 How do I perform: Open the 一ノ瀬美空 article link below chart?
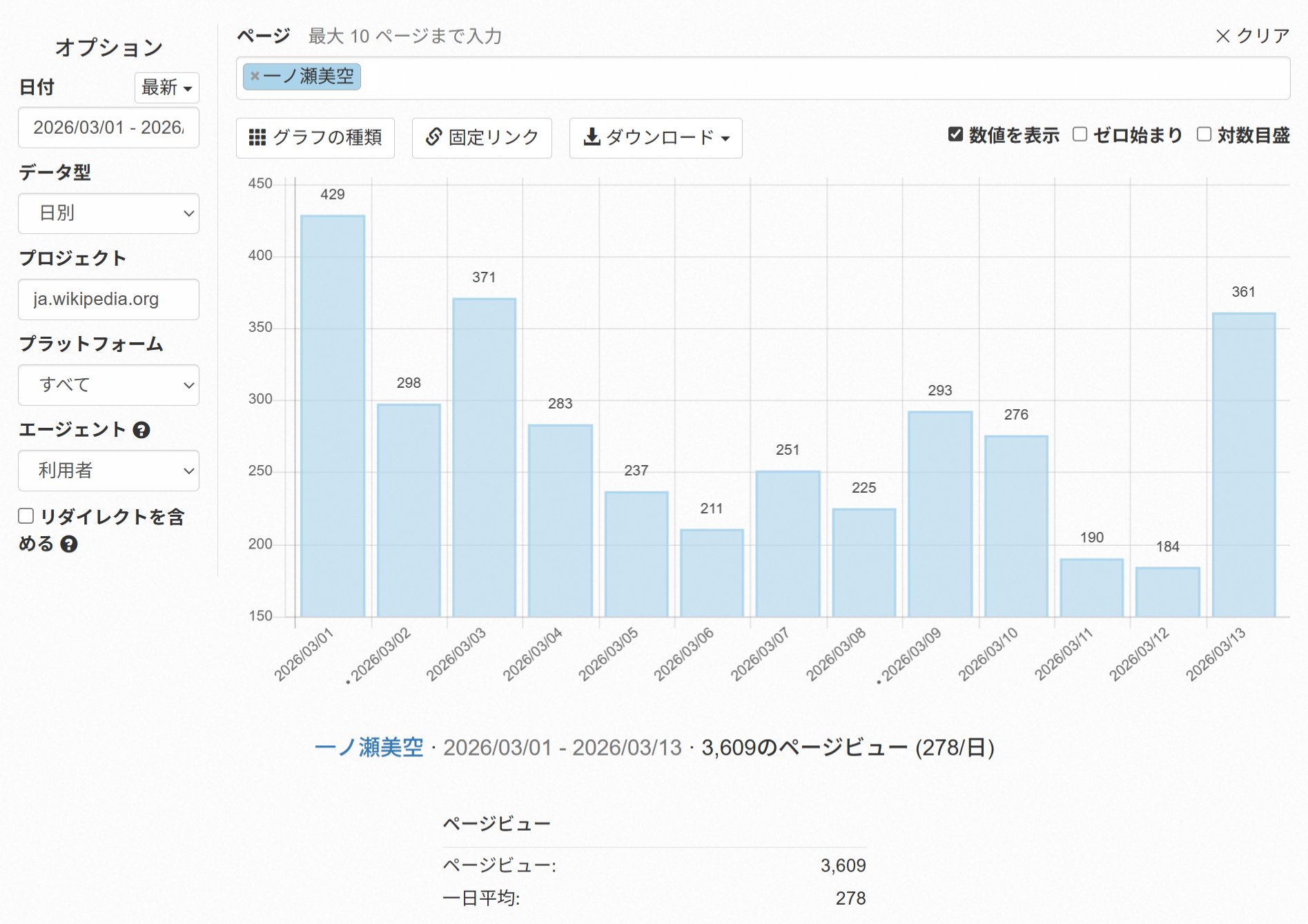[369, 747]
